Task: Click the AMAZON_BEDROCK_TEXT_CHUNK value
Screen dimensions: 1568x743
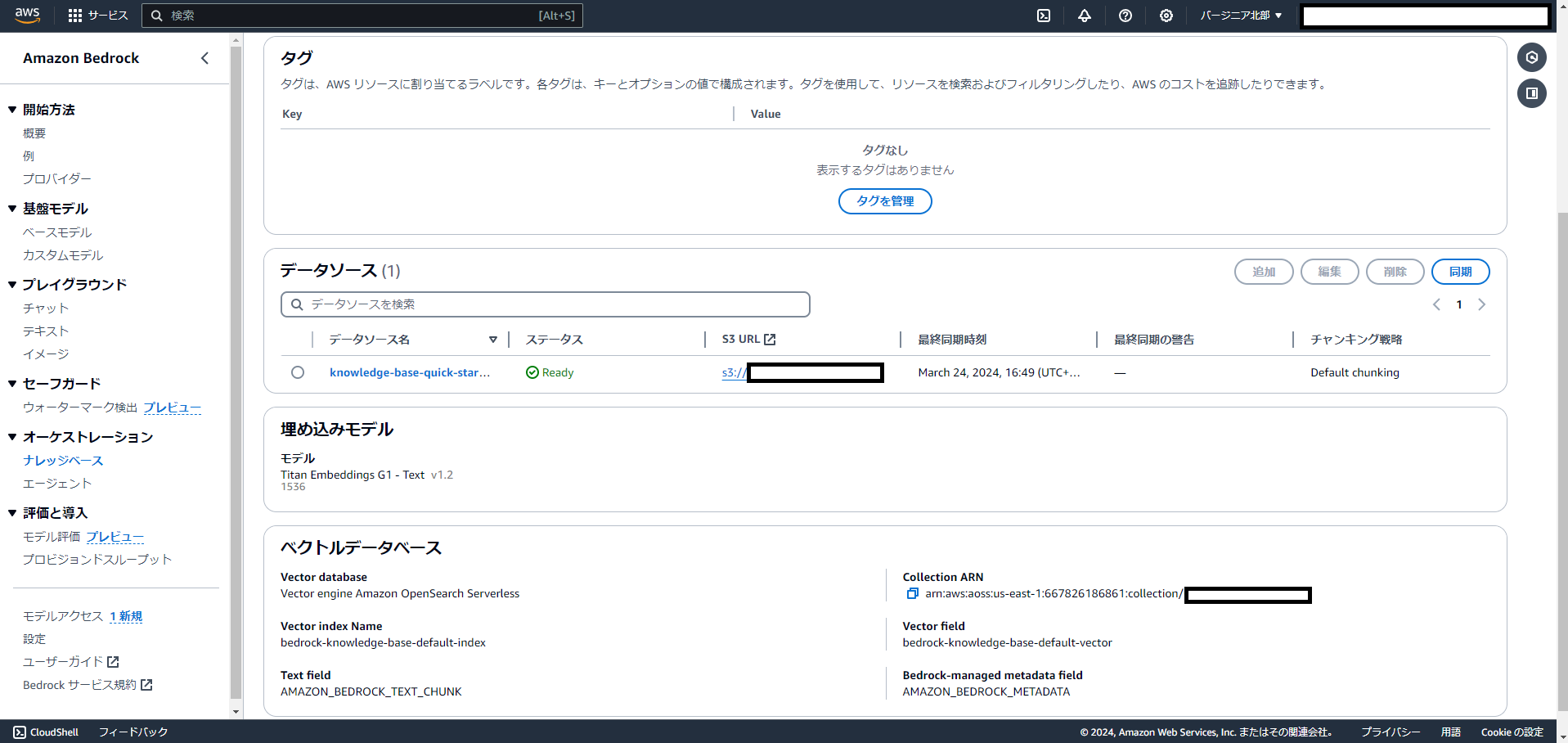Action: pyautogui.click(x=371, y=691)
